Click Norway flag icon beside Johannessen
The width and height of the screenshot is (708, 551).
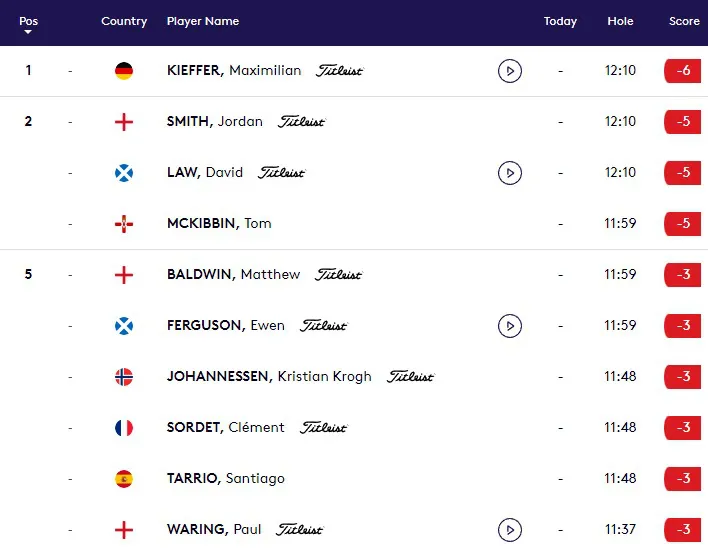pos(124,377)
